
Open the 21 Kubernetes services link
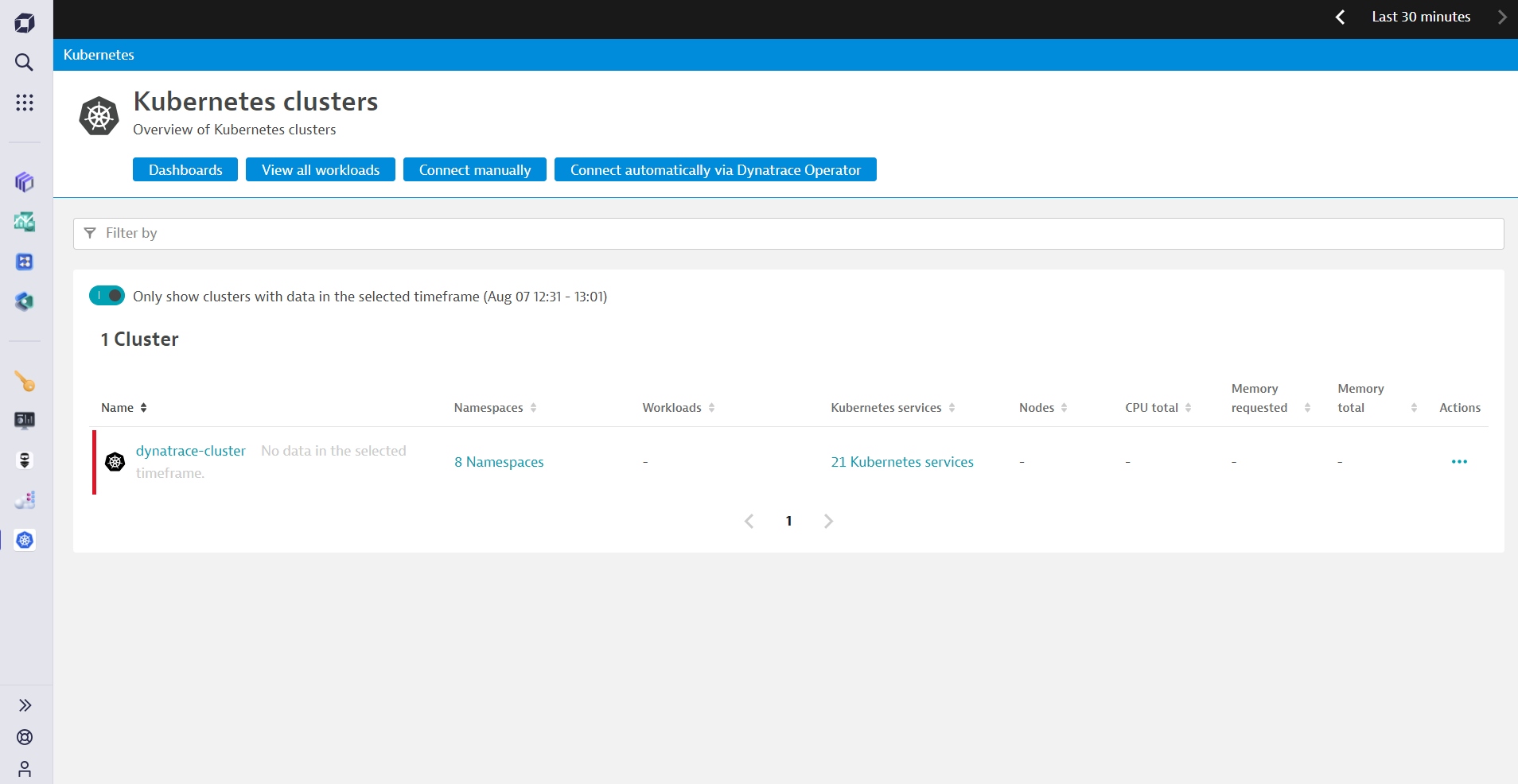902,462
